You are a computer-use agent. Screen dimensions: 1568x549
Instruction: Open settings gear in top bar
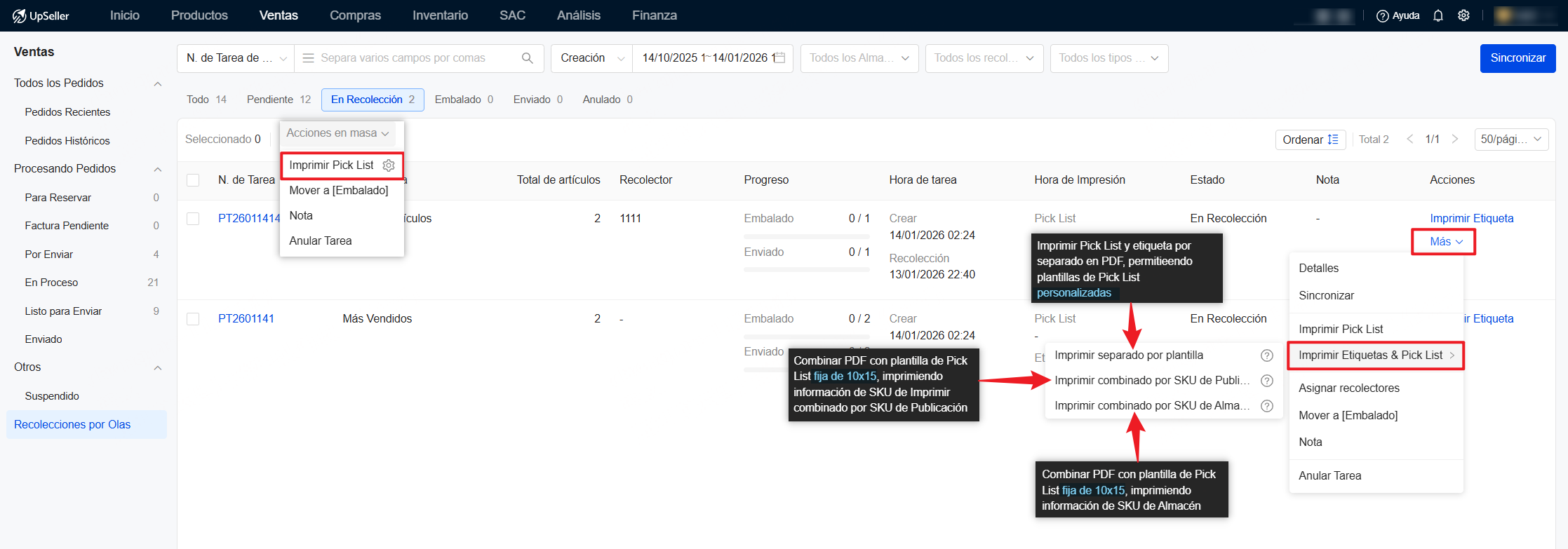pos(1463,15)
